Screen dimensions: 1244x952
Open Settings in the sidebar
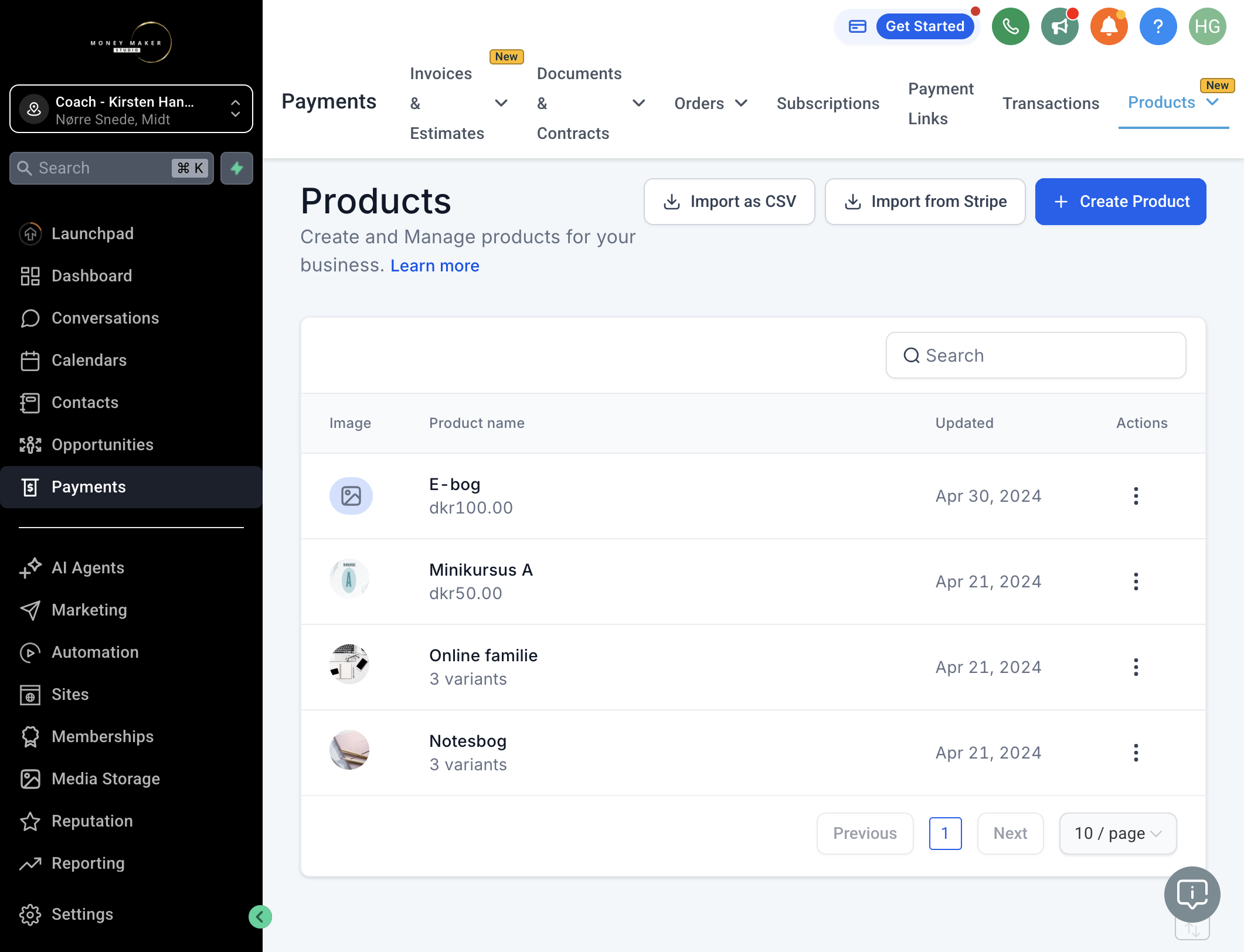click(x=131, y=914)
